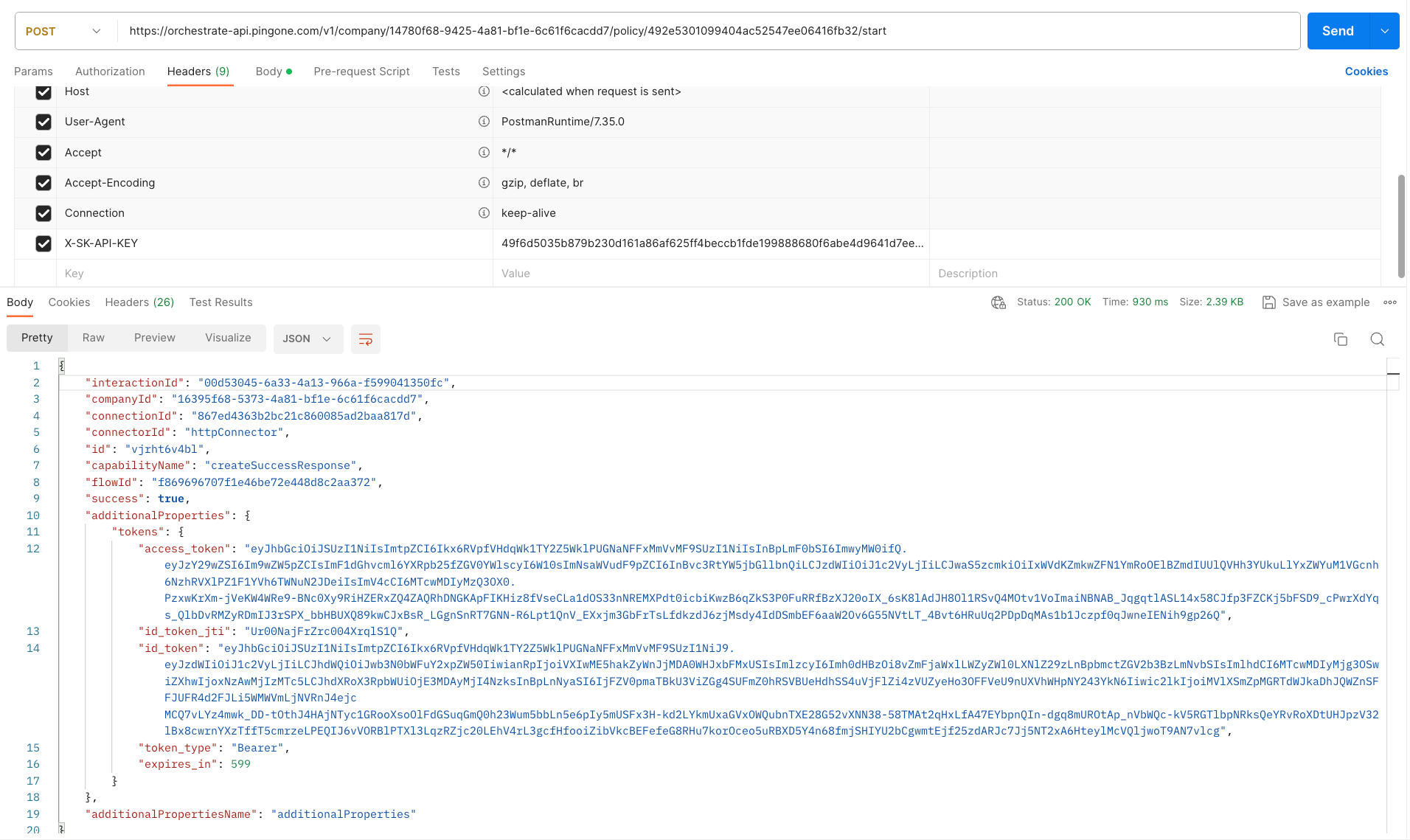Expand the JSON format dropdown
Image resolution: width=1410 pixels, height=840 pixels.
pos(308,339)
